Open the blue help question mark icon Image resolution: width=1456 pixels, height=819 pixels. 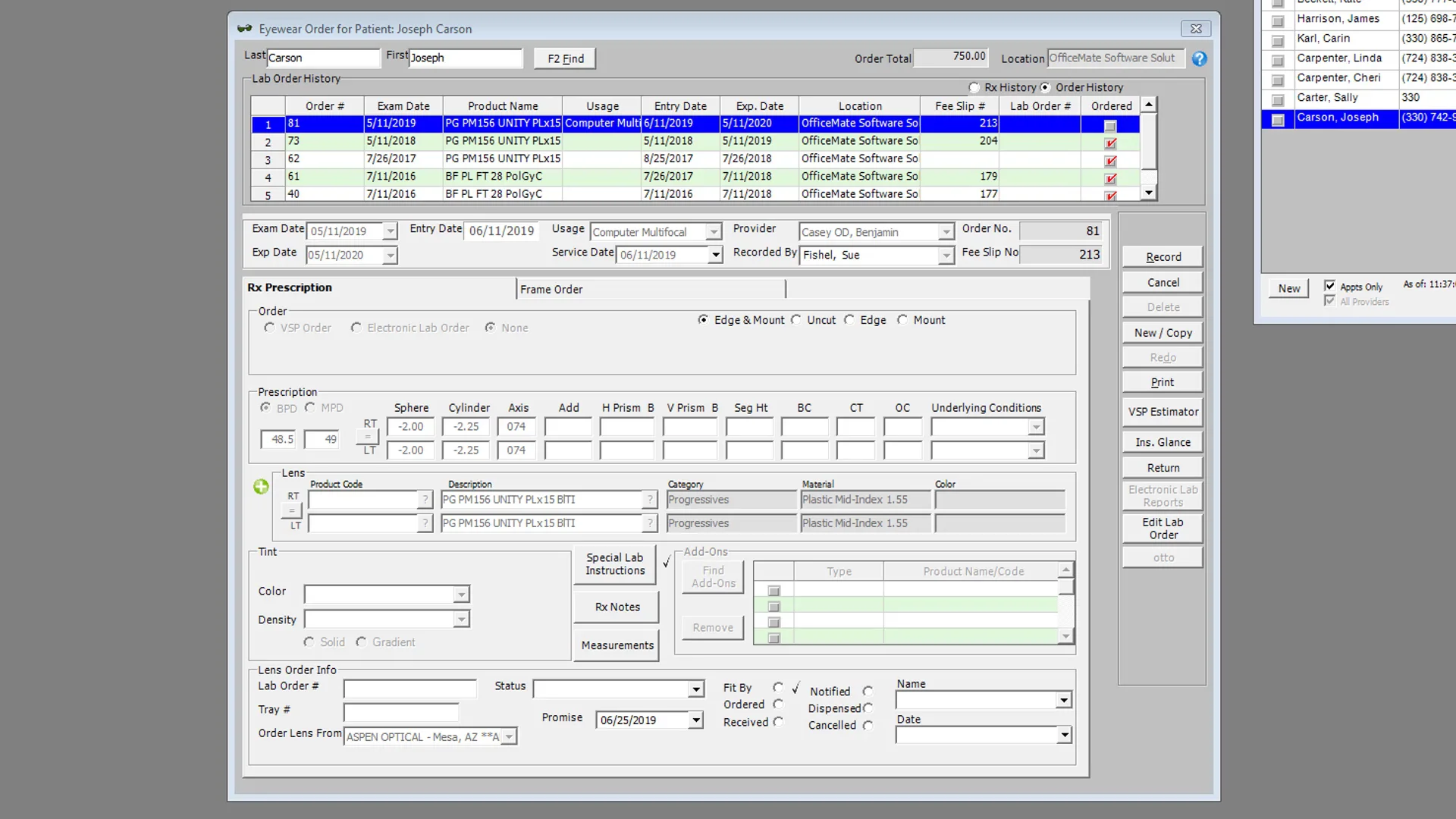tap(1199, 58)
